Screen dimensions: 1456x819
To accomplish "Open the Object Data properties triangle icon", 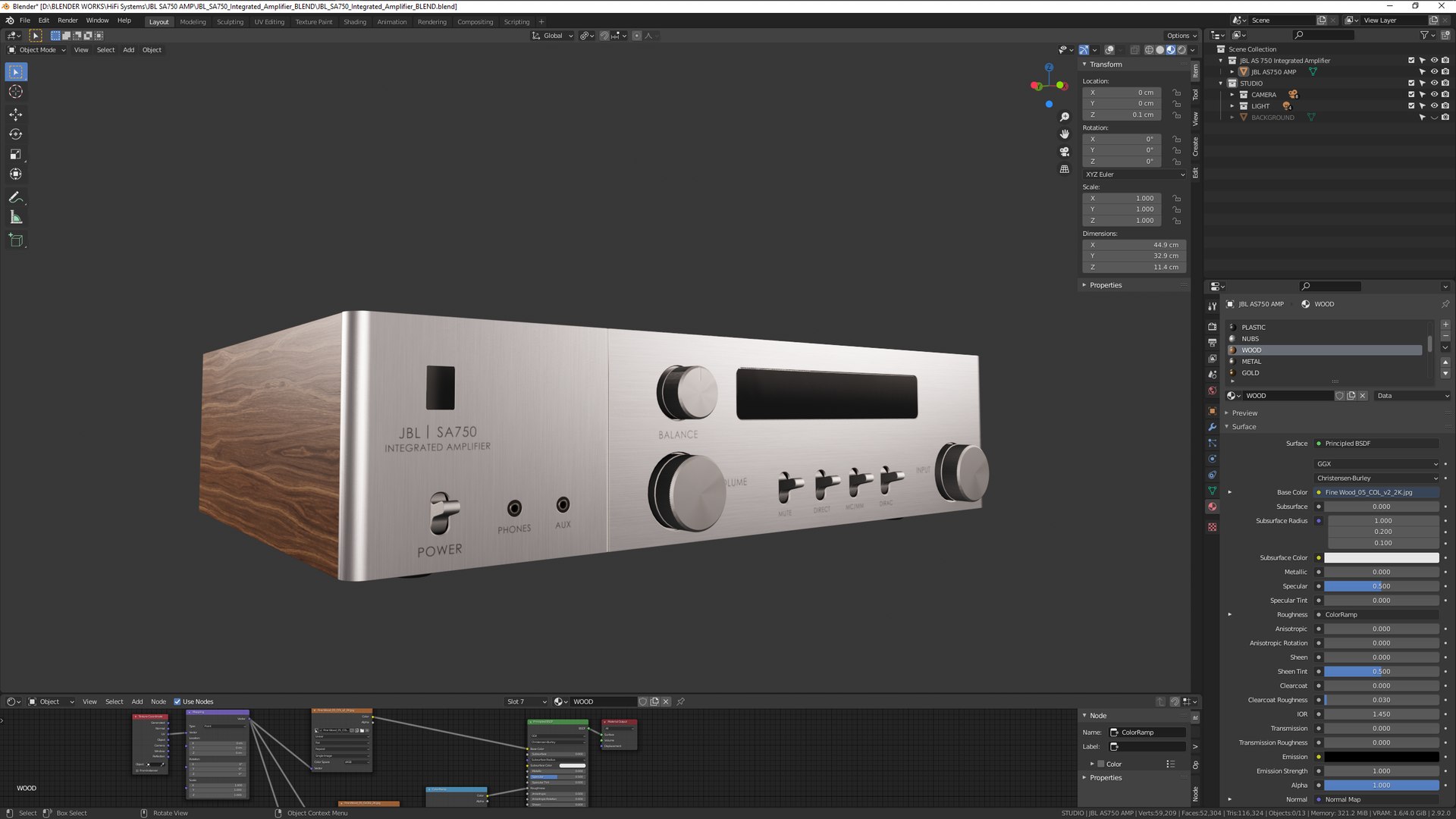I will (x=1212, y=491).
